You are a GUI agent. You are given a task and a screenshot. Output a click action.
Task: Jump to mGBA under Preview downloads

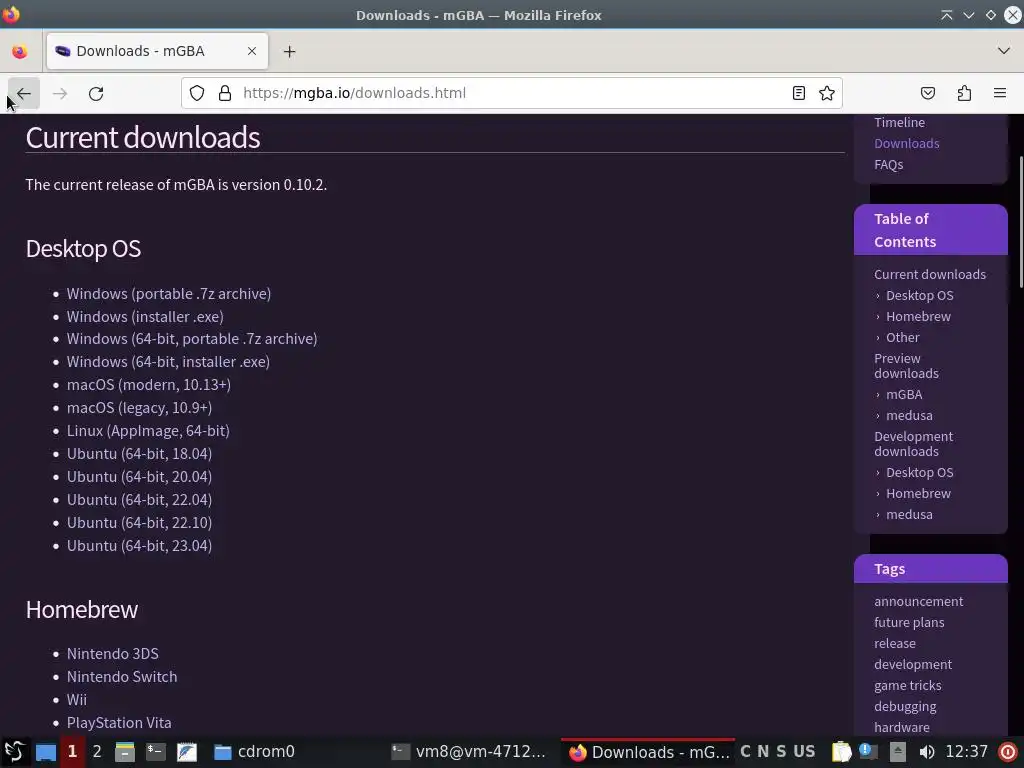[x=904, y=394]
